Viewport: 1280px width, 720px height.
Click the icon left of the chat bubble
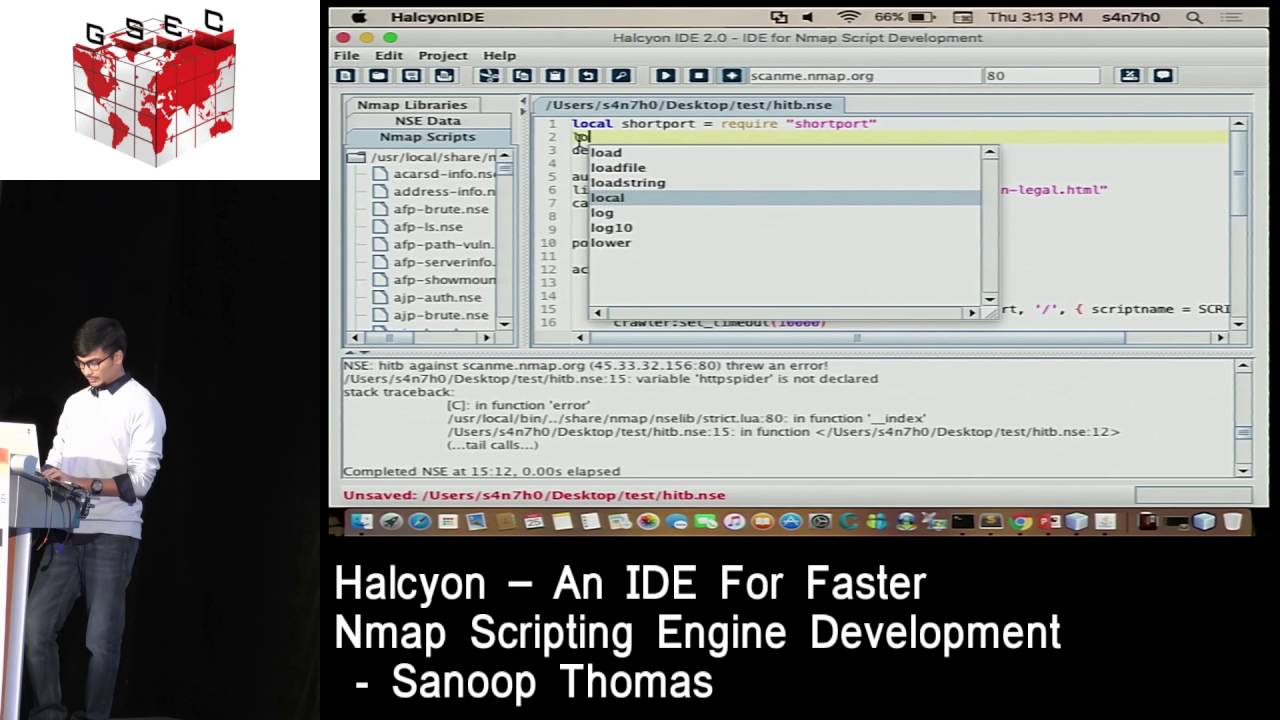coord(1130,75)
